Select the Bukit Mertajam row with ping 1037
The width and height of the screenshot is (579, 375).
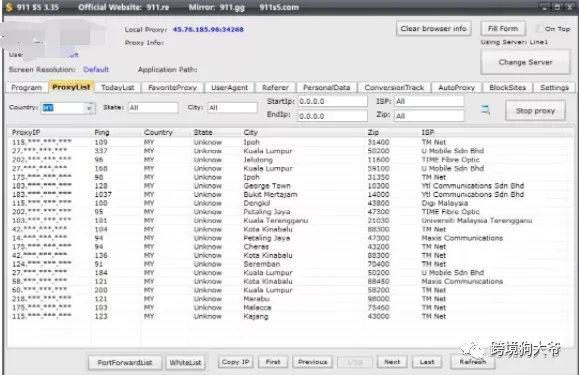[x=290, y=195]
